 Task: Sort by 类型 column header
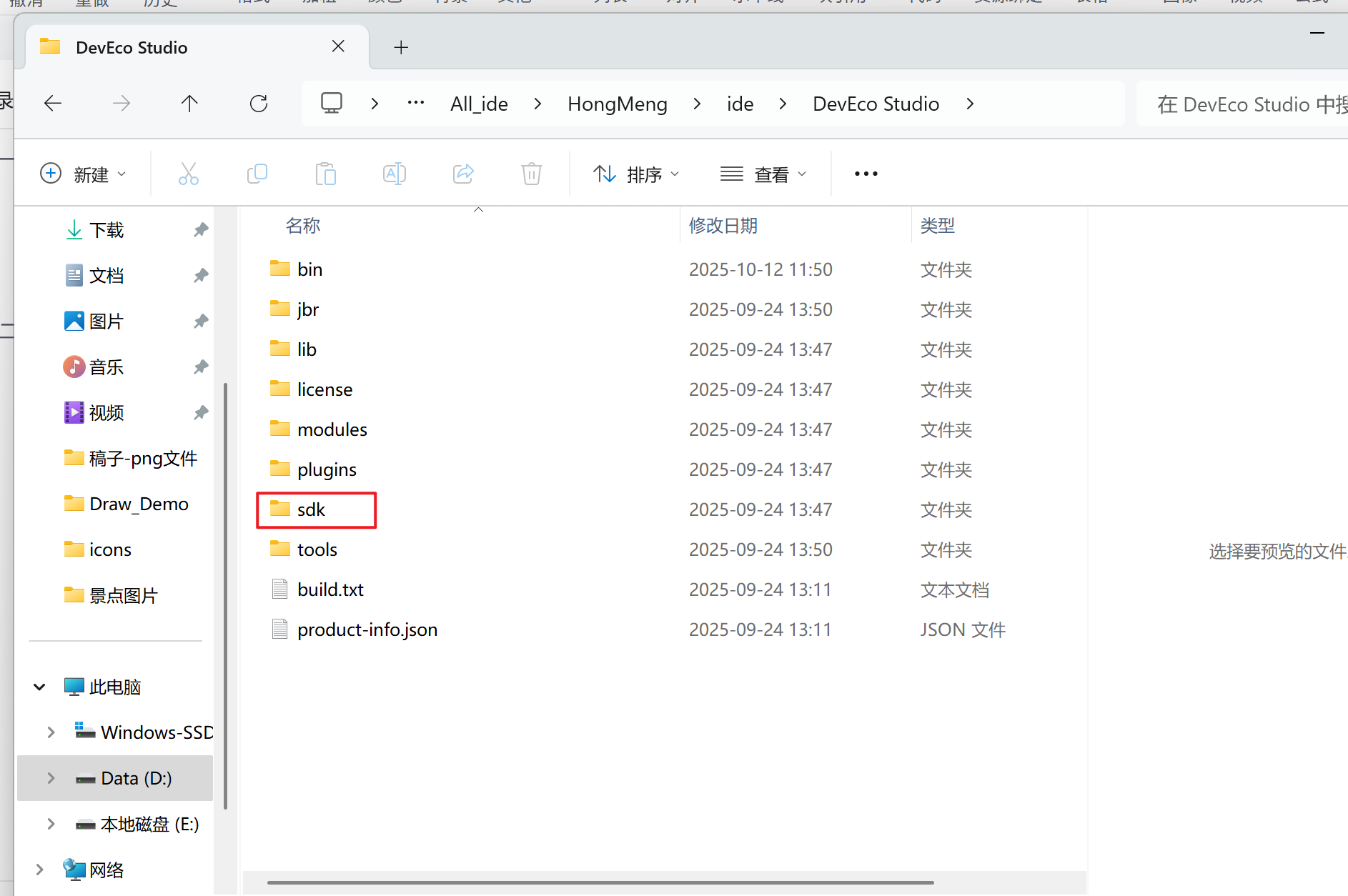[937, 226]
